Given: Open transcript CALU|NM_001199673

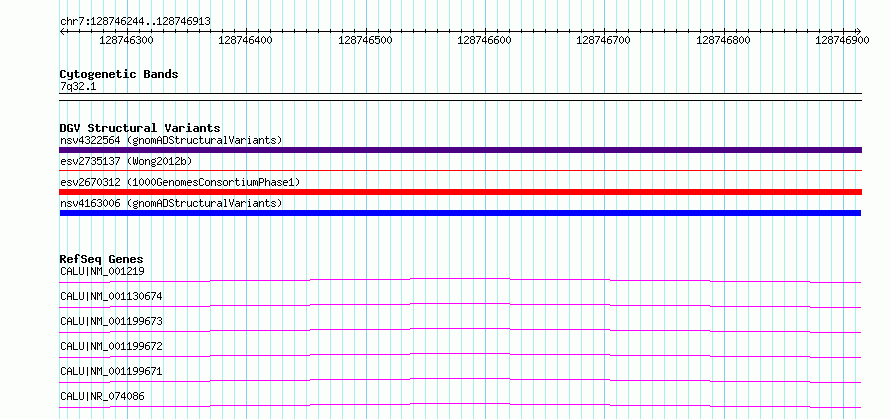Looking at the screenshot, I should point(111,321).
